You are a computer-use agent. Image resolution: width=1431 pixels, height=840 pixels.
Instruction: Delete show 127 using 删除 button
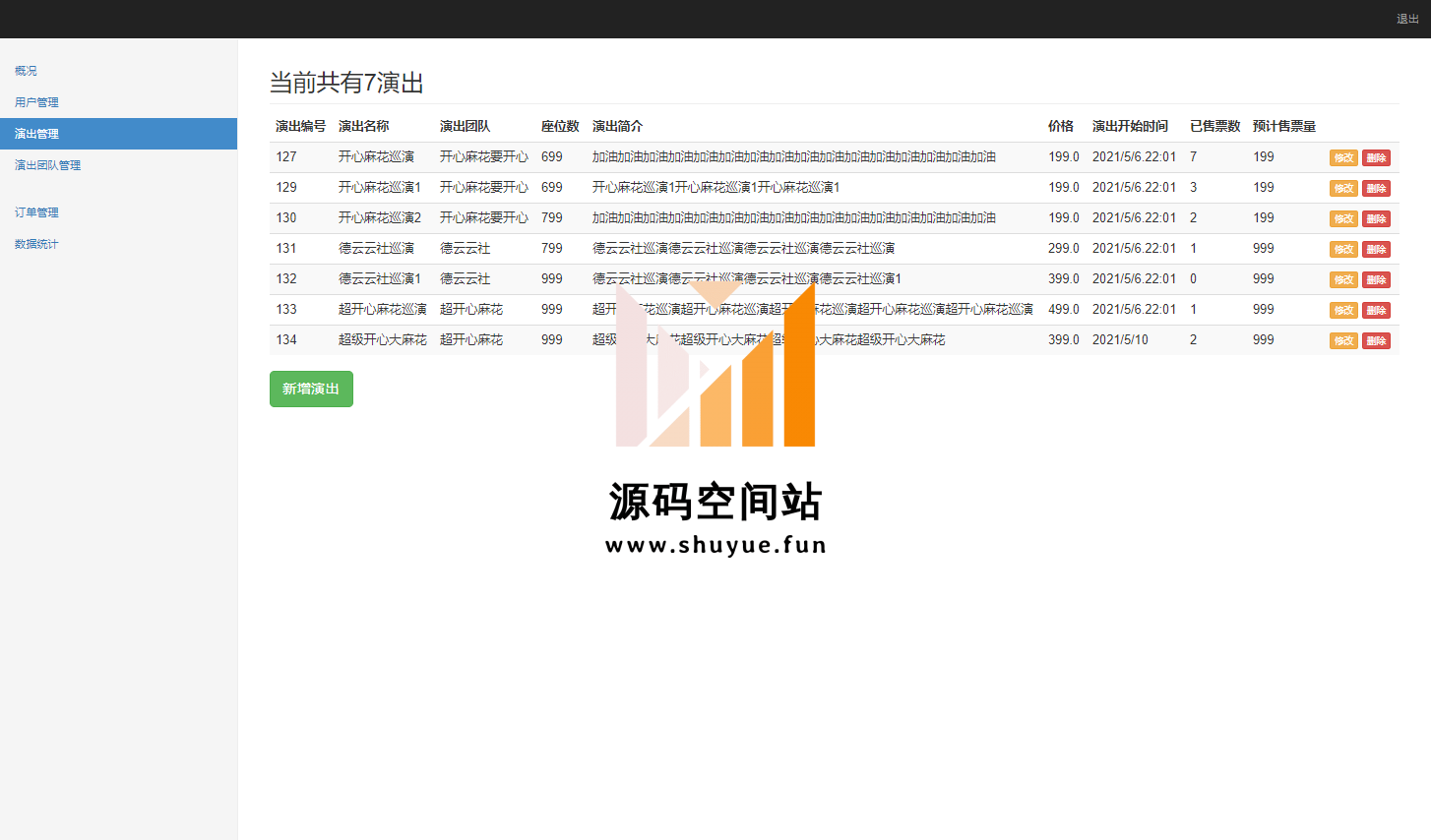coord(1376,157)
